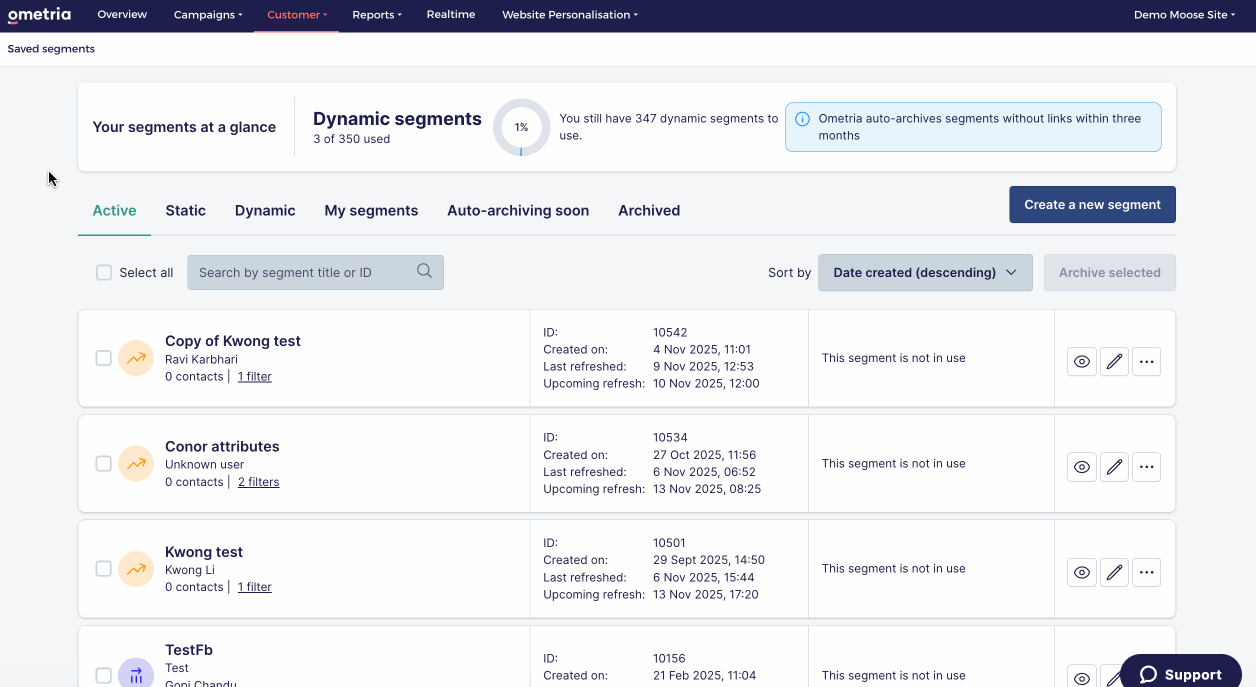Click the Saved segments breadcrumb

(51, 49)
